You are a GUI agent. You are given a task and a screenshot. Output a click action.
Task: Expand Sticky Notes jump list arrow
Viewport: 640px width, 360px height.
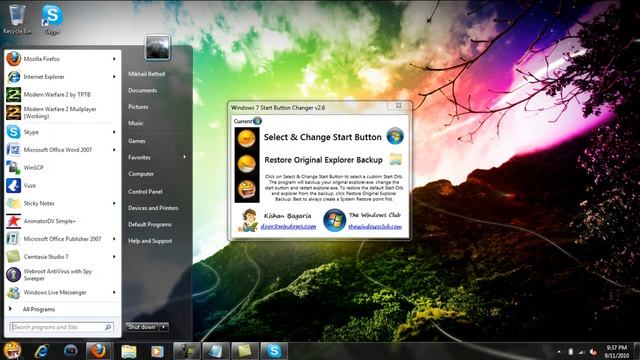tap(114, 203)
